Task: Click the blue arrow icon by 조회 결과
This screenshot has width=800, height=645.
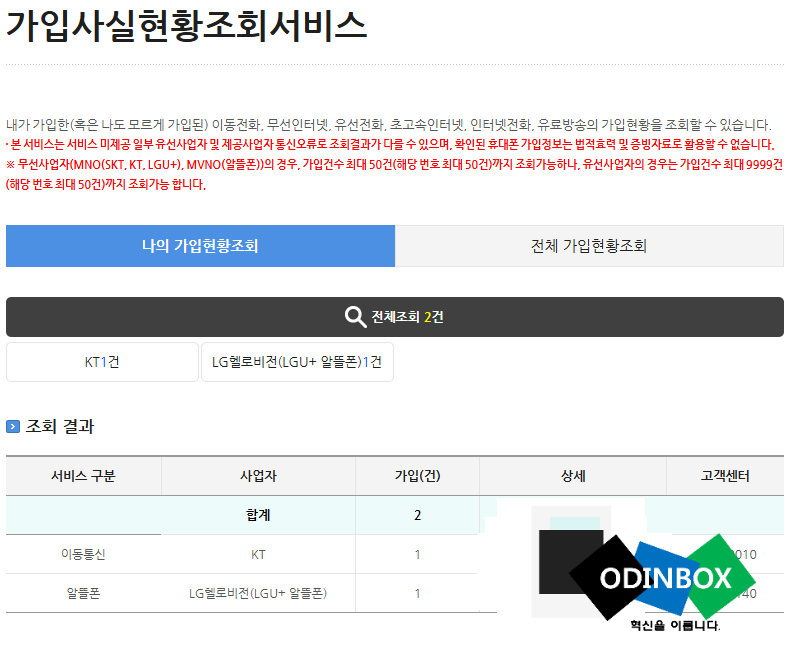Action: [x=13, y=426]
